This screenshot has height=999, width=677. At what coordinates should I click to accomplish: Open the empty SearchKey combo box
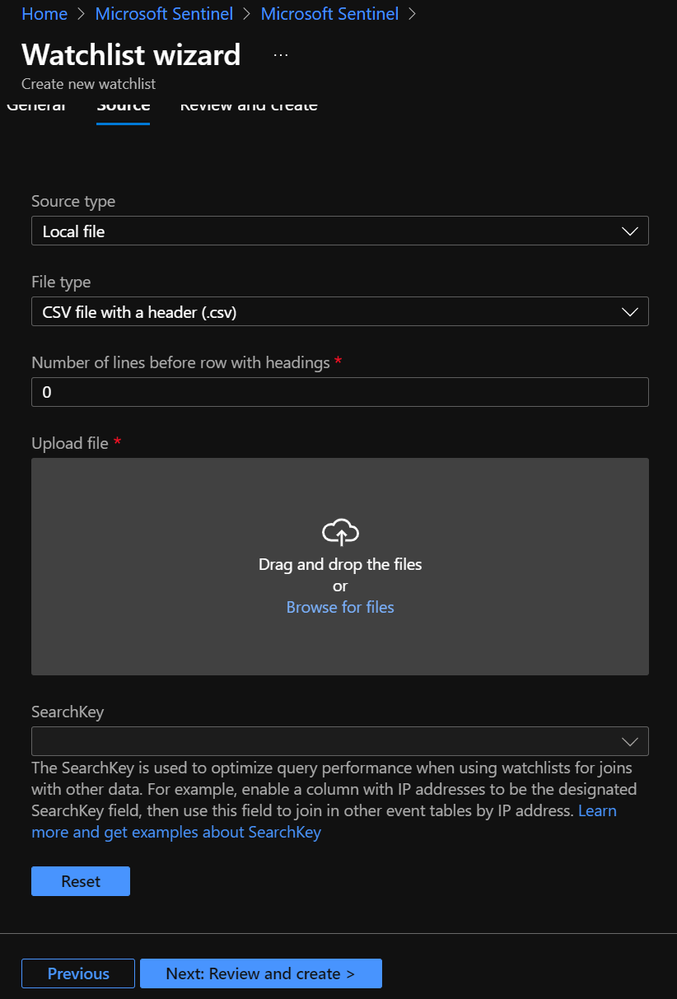(320, 741)
